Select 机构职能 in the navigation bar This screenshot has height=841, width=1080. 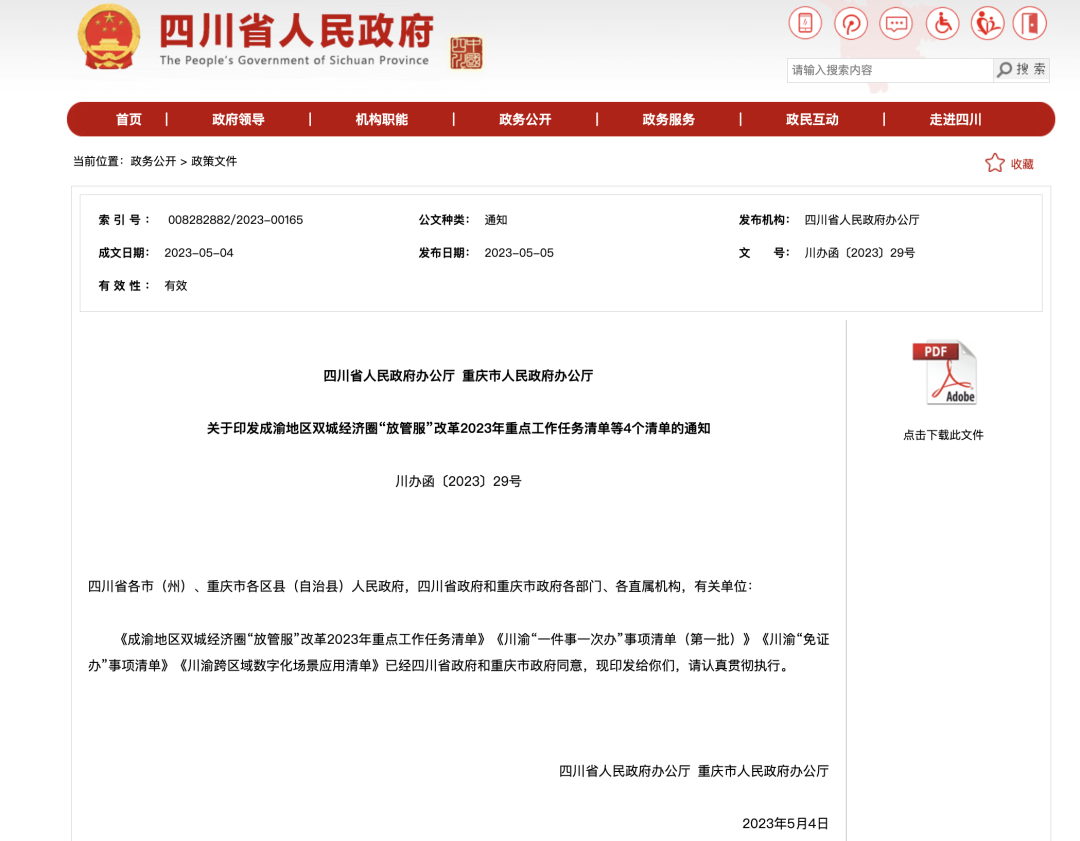click(382, 119)
